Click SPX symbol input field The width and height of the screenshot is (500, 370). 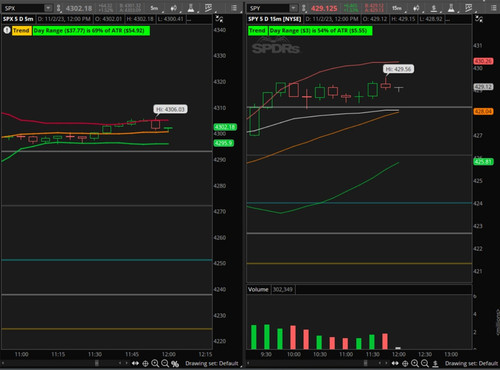[x=23, y=8]
